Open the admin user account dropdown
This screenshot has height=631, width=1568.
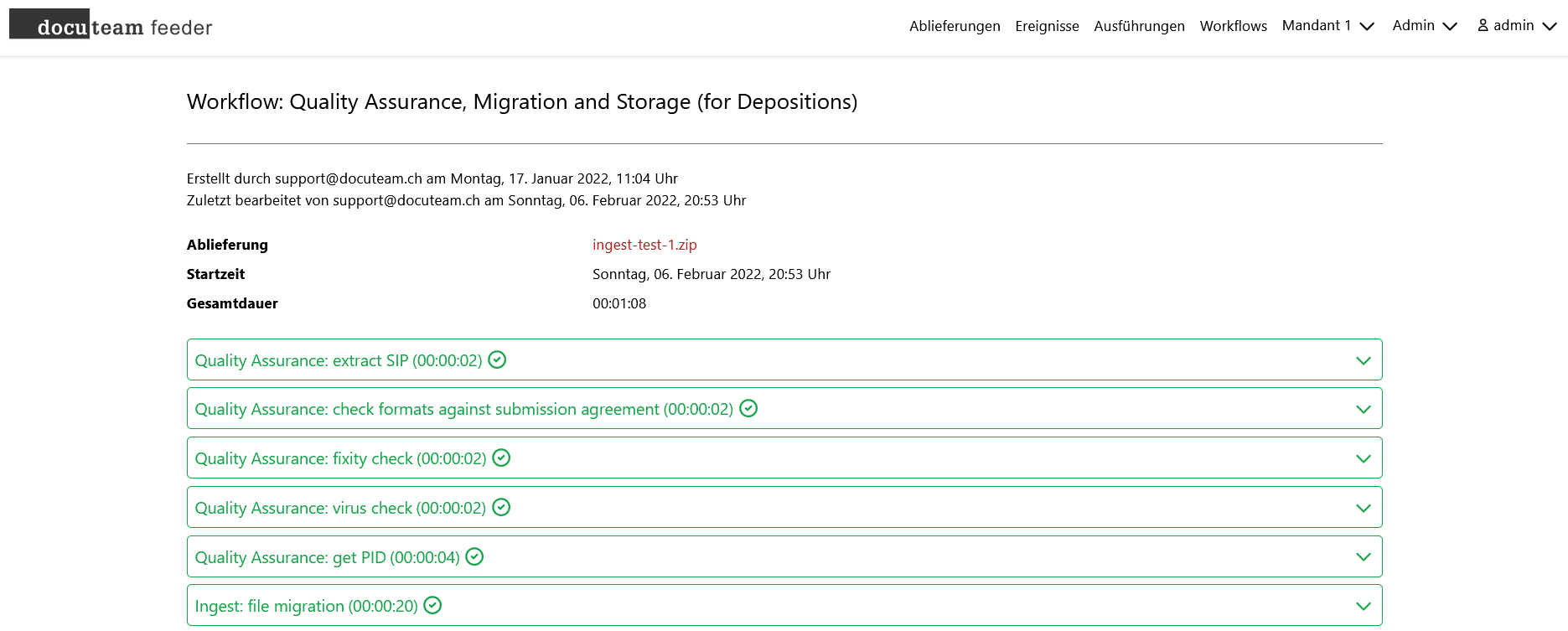click(x=1517, y=26)
